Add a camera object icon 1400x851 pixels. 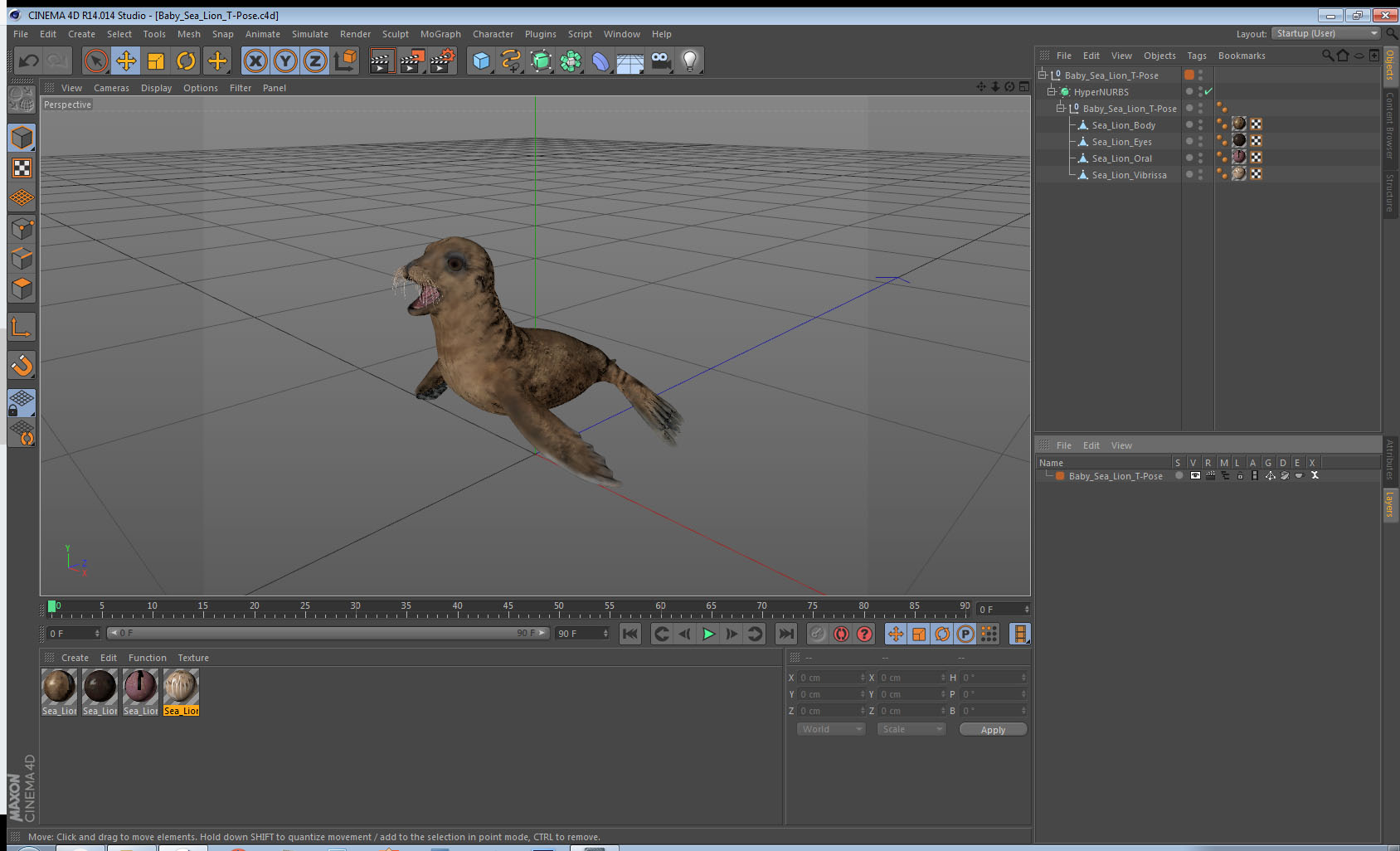click(660, 61)
